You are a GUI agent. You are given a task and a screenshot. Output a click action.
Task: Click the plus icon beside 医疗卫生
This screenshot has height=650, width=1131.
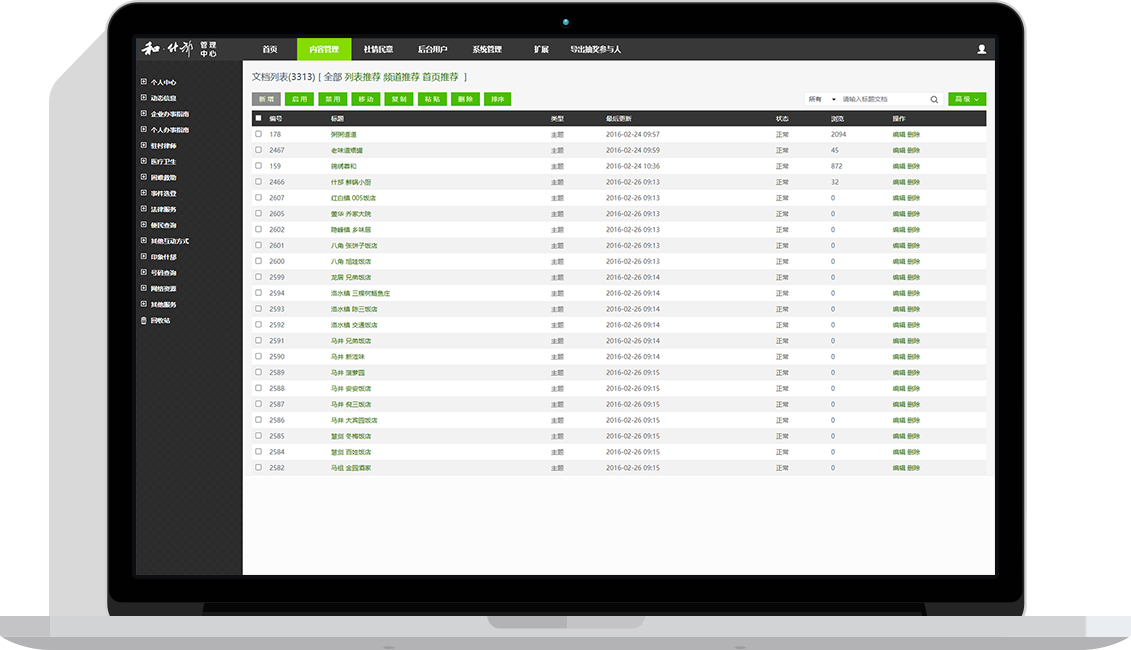(x=143, y=161)
